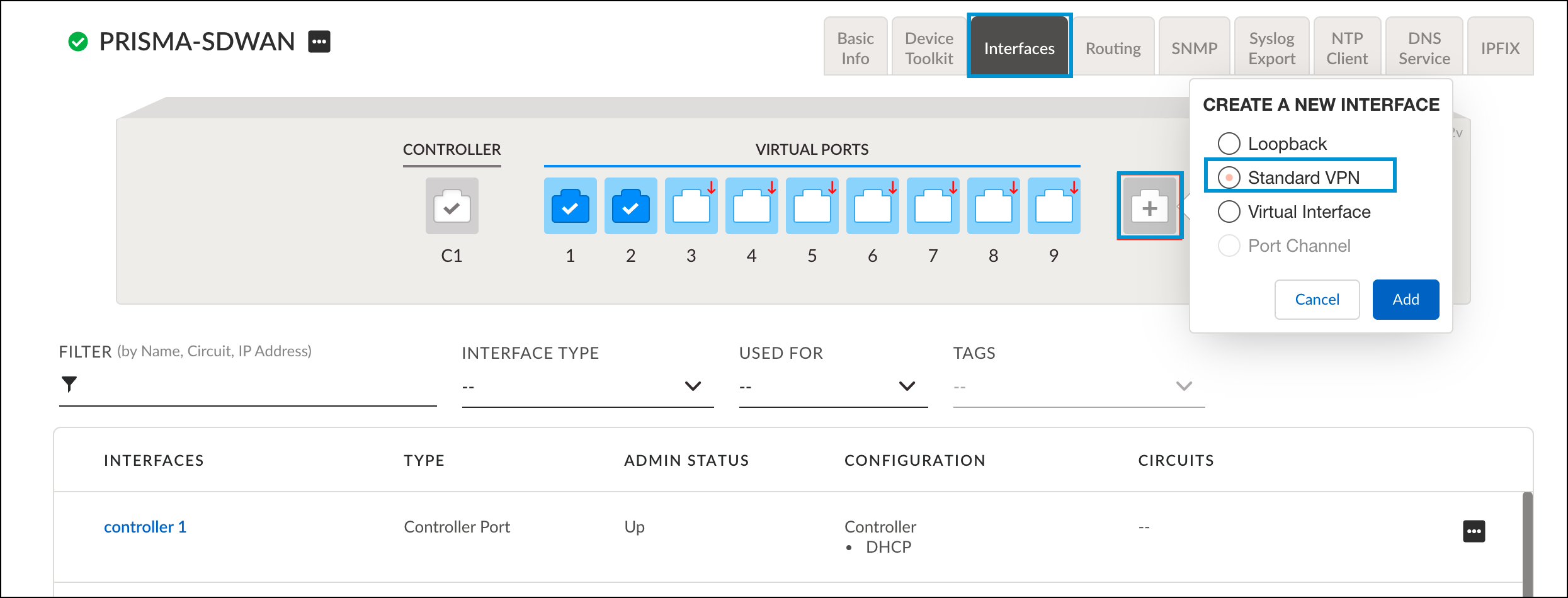The width and height of the screenshot is (1568, 598).
Task: Open the PRISMA-SDWAN ellipsis menu
Action: [319, 42]
